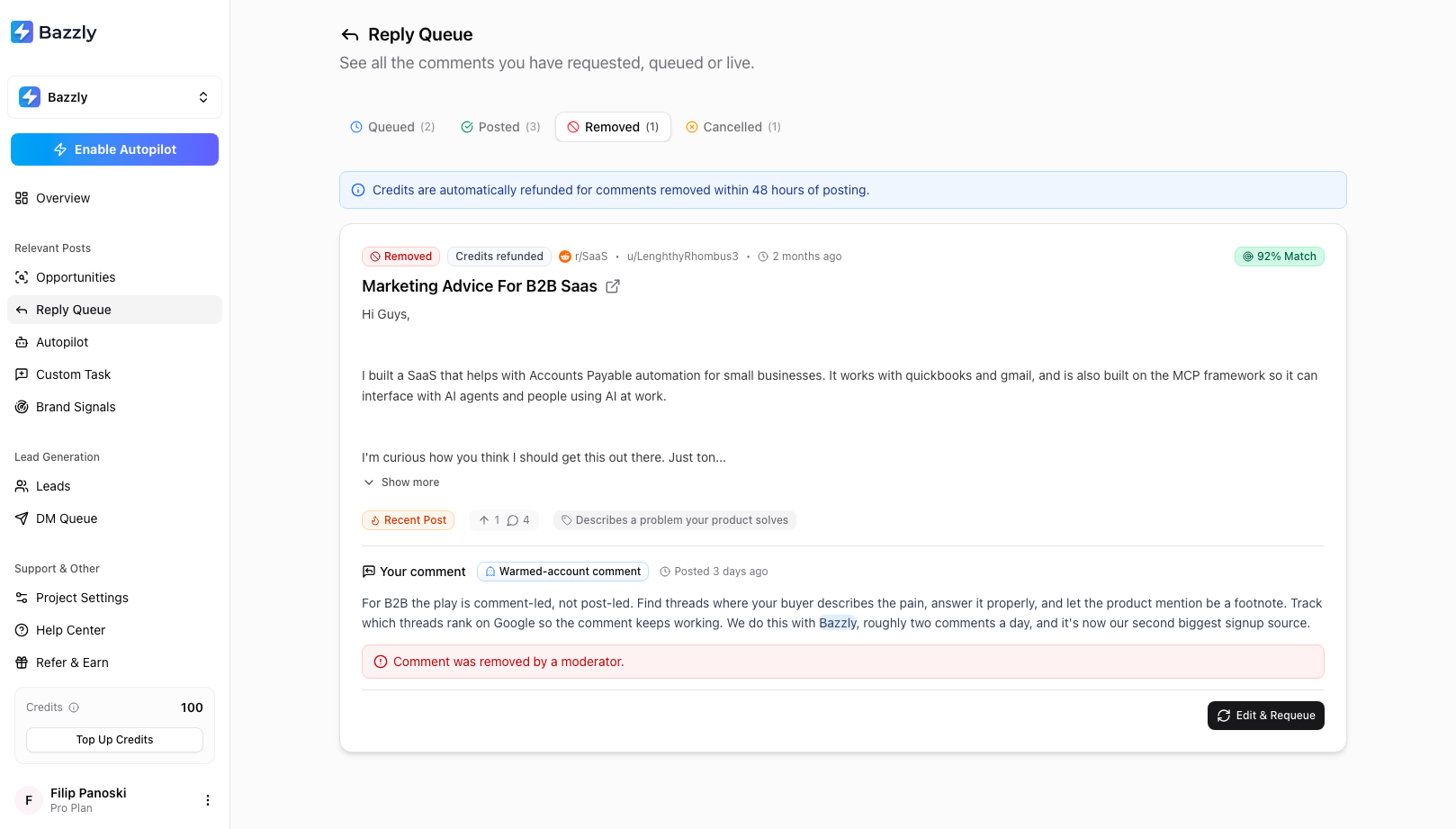Image resolution: width=1456 pixels, height=829 pixels.
Task: Open Leads in Lead Generation
Action: (114, 486)
